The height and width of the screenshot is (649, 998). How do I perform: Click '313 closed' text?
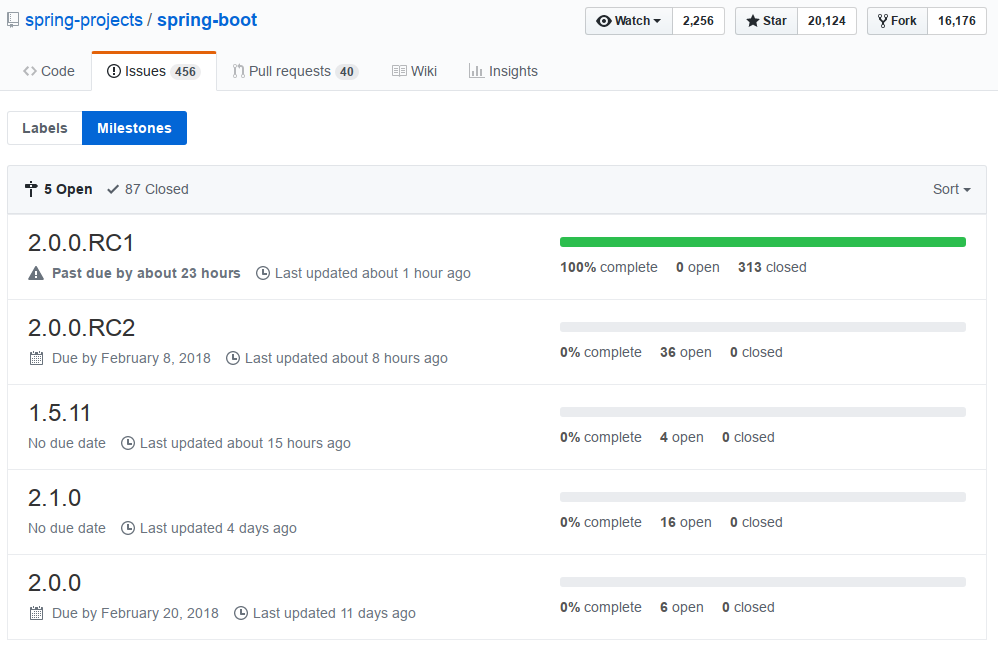[772, 267]
